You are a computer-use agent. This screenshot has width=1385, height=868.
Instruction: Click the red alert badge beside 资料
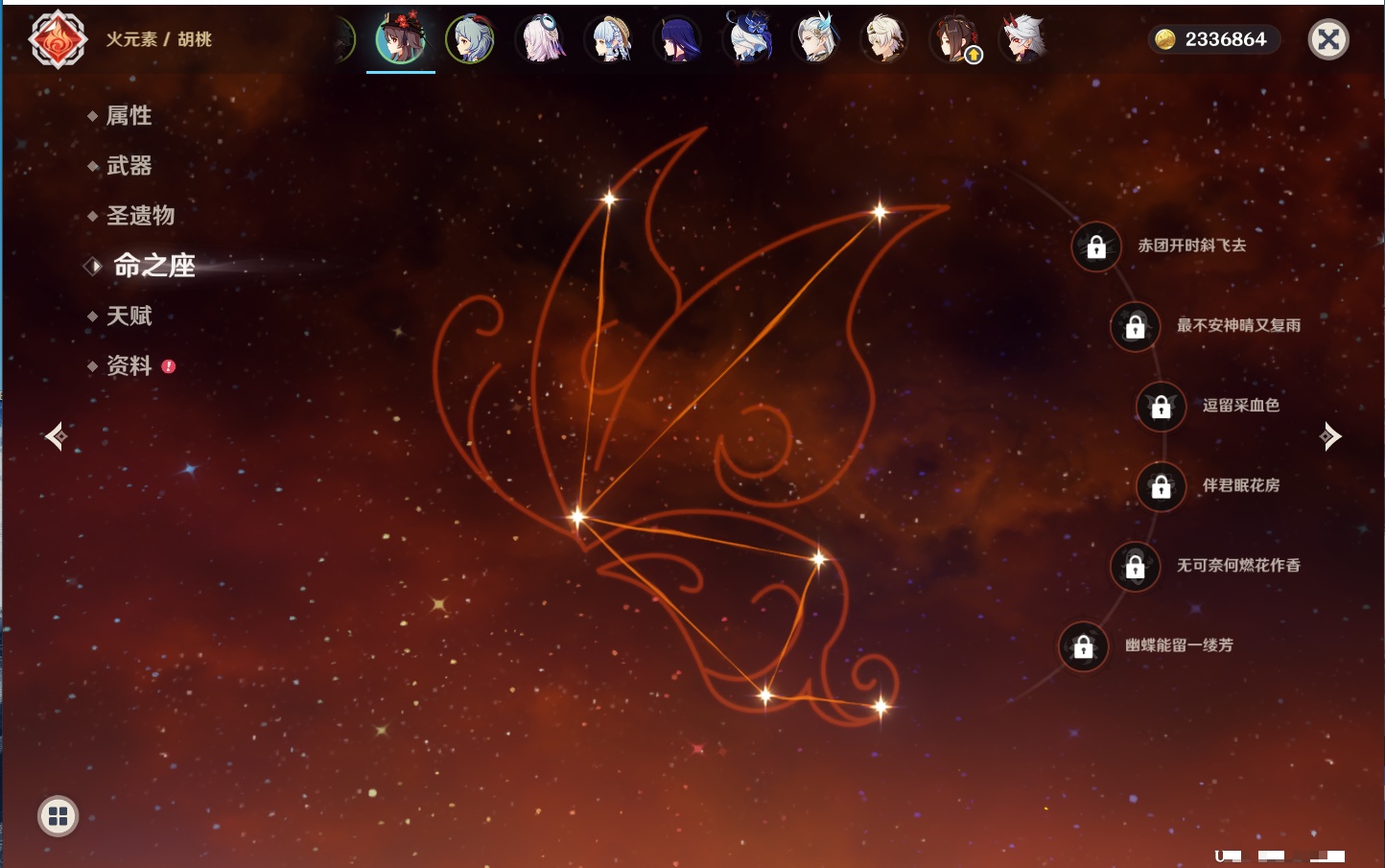tap(169, 366)
